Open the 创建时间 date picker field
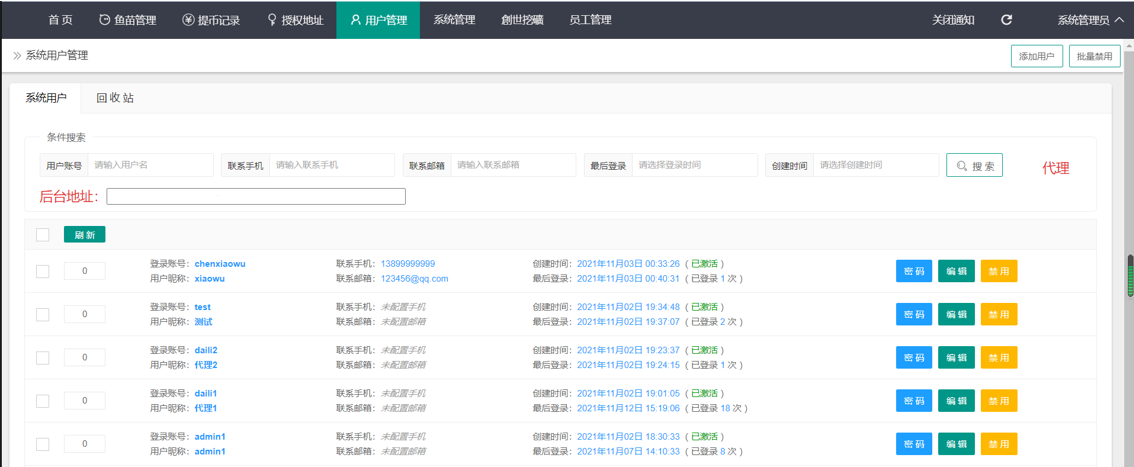 click(x=875, y=165)
